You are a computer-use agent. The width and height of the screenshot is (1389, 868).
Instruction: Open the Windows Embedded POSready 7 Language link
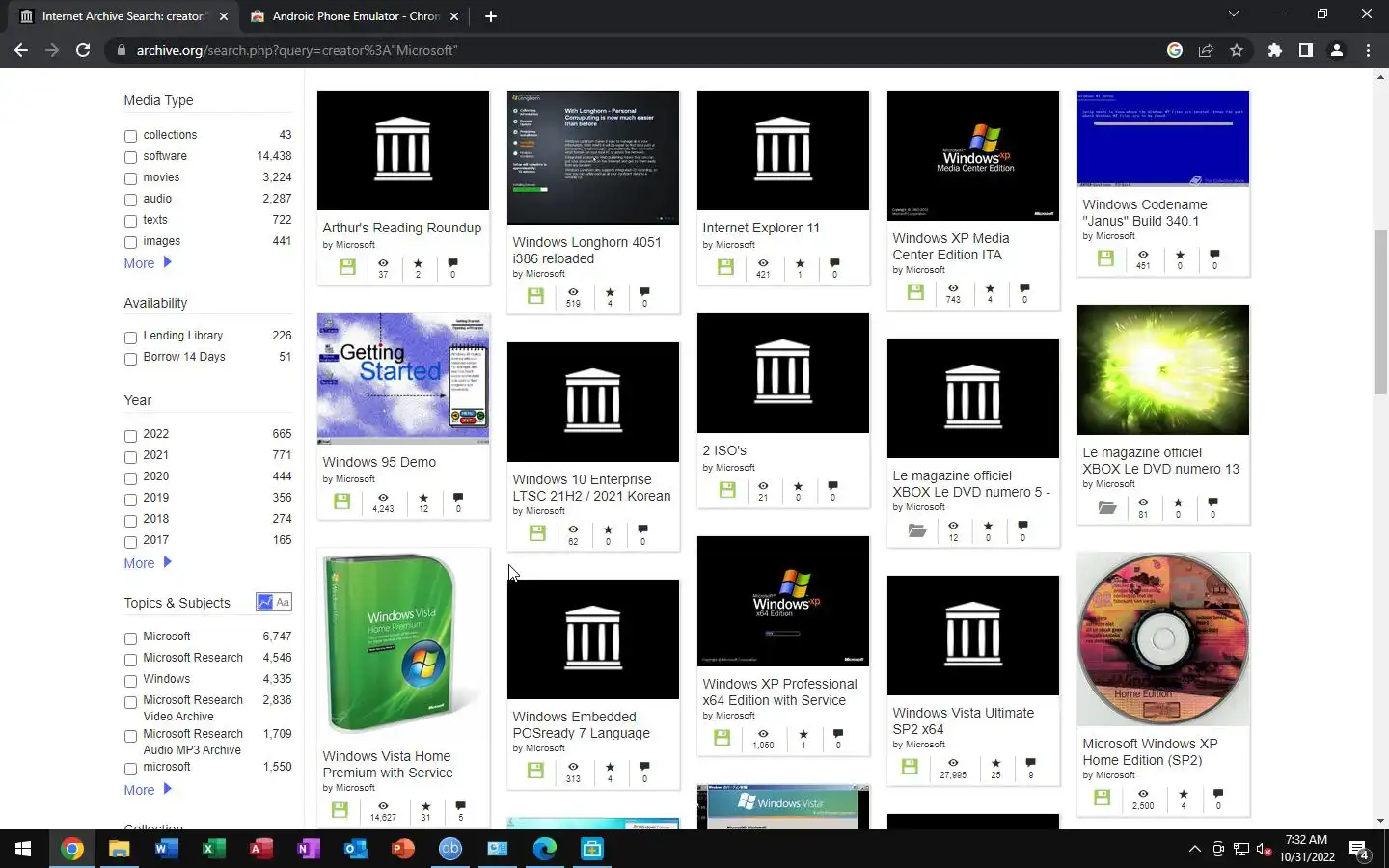pos(581,724)
